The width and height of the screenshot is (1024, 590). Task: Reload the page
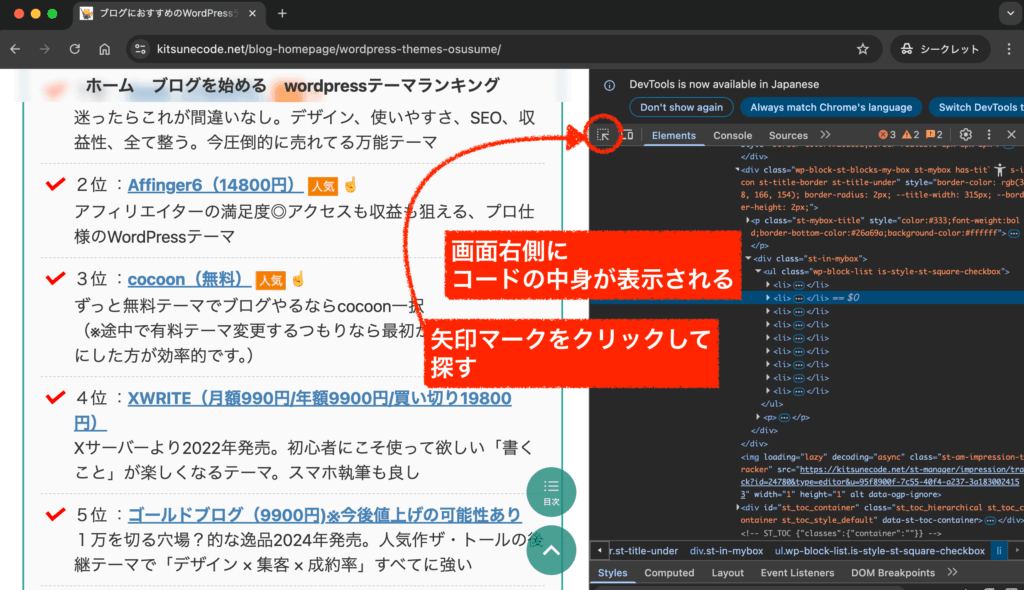[74, 49]
